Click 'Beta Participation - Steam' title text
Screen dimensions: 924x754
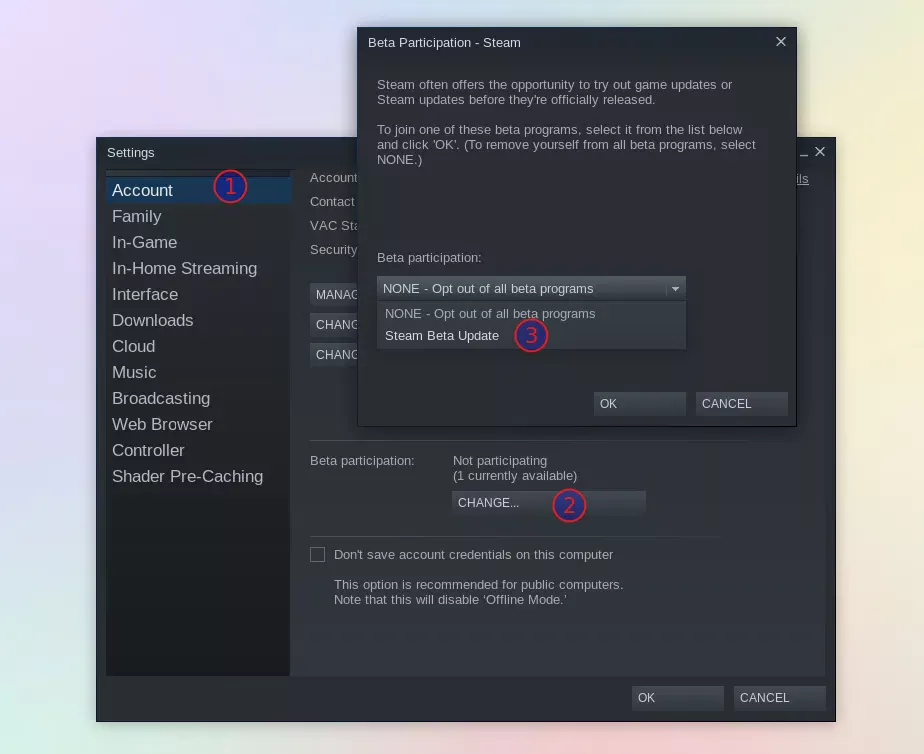(444, 42)
